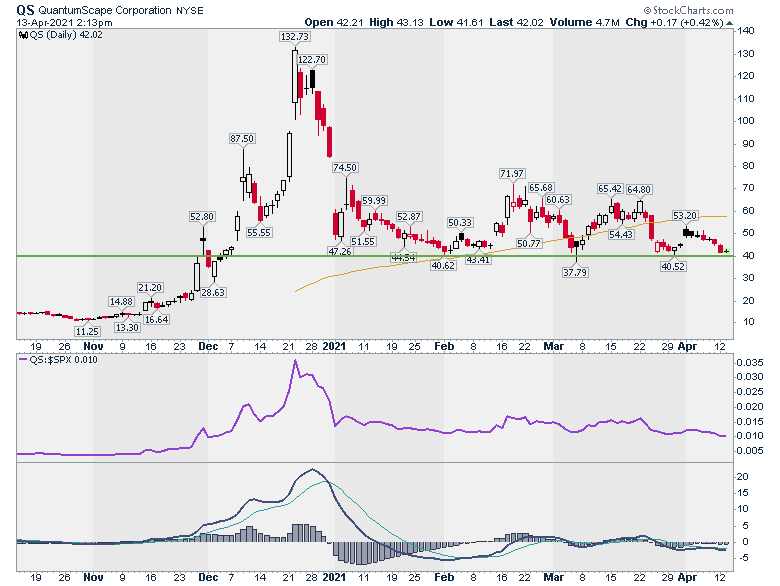Screen dimensions: 780x586
Task: Select the QuantumScape Corporation company name
Action: click(x=104, y=10)
